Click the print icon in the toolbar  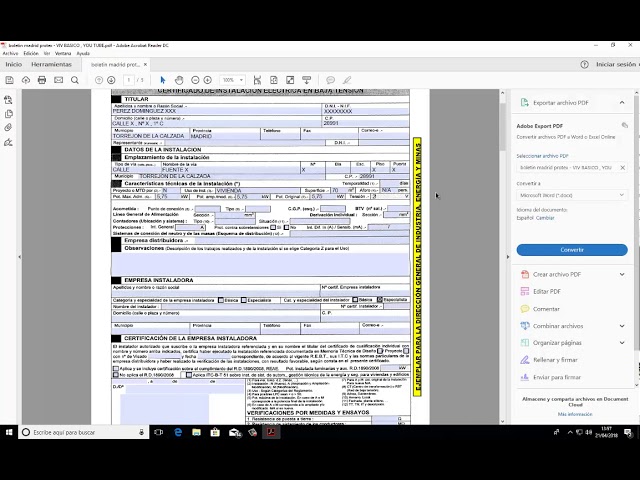[42, 80]
